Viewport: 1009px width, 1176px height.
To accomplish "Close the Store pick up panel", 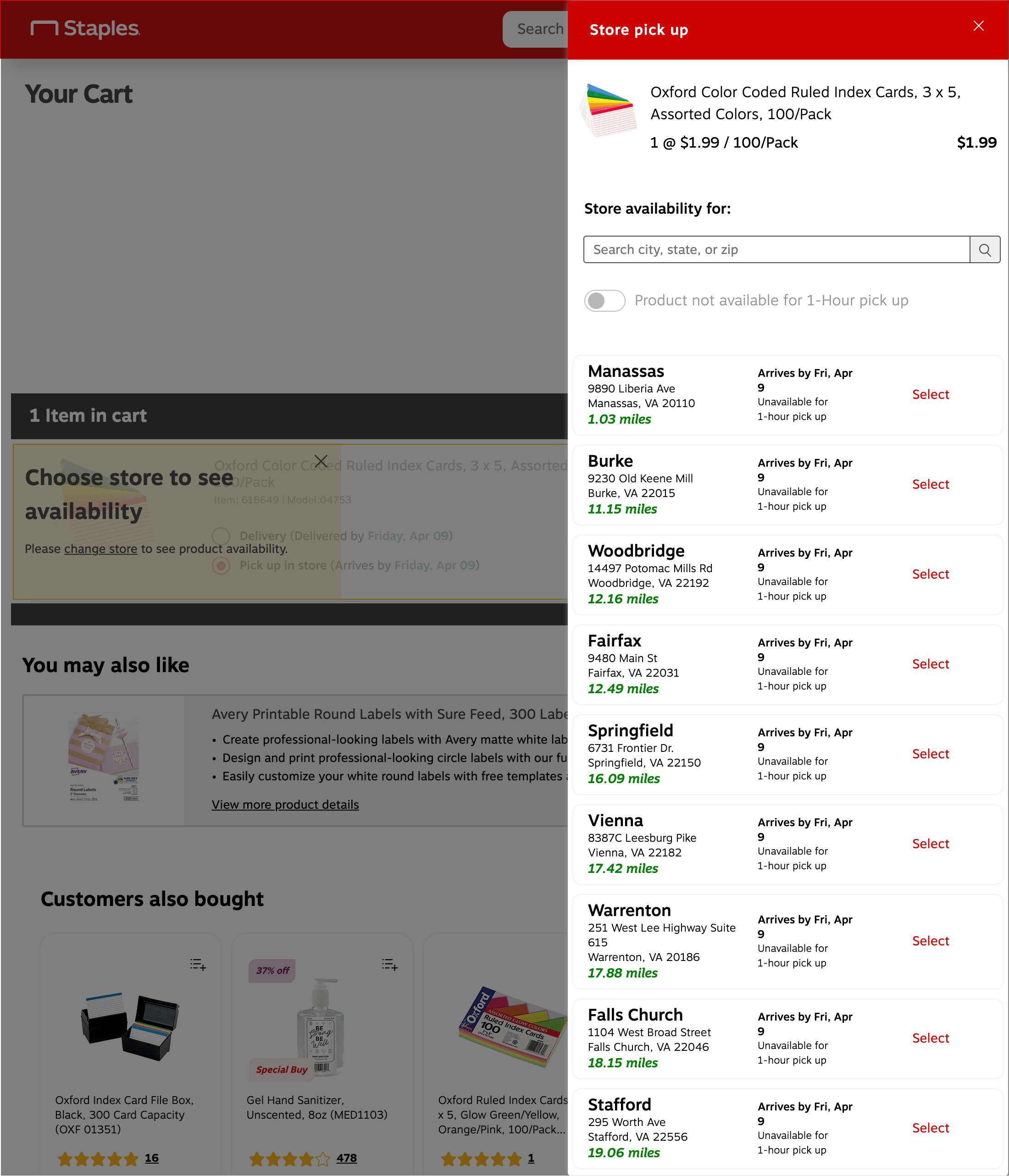I will 979,26.
